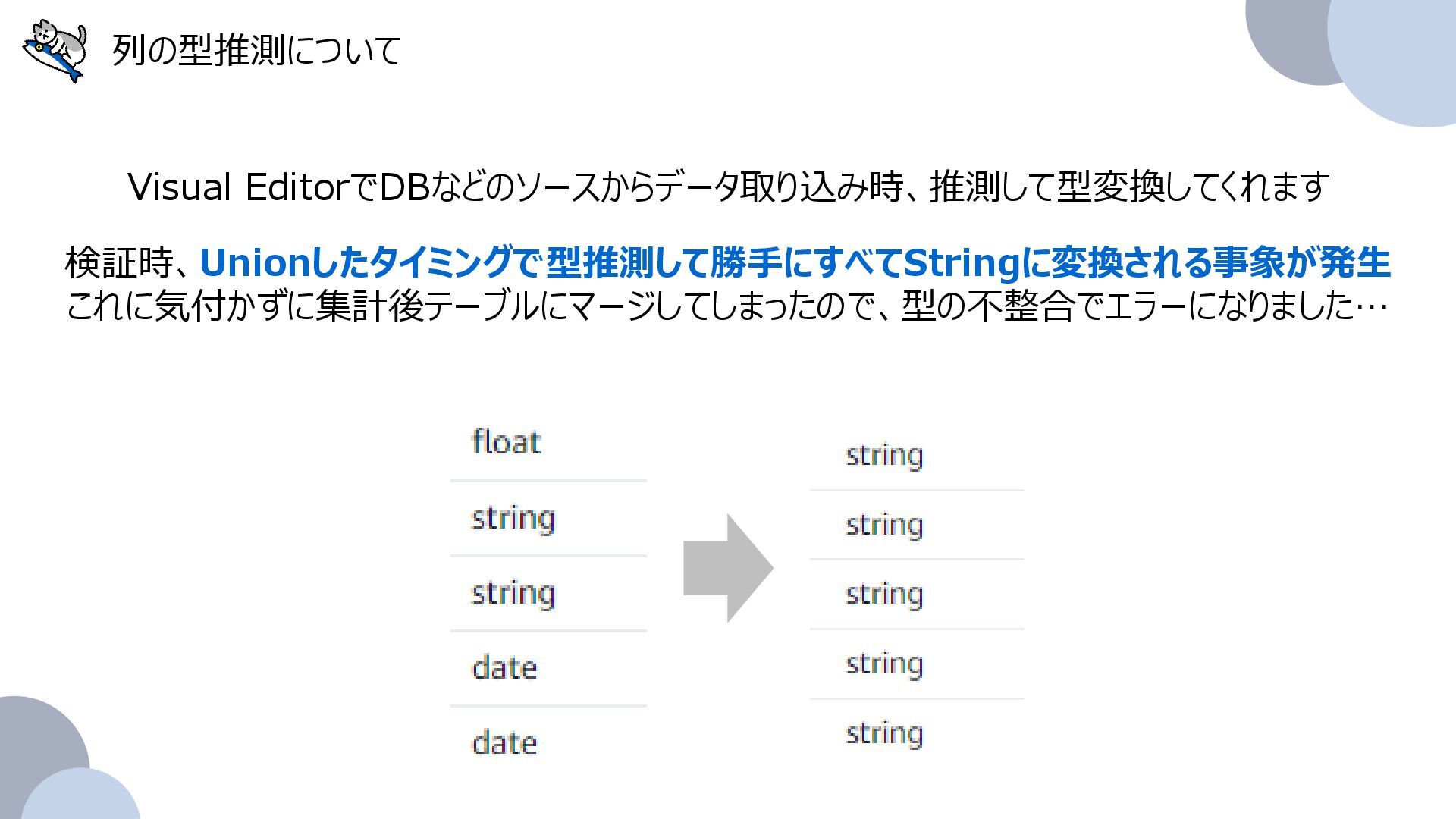
Task: Click the sentence starting with Visual Editor
Action: tap(728, 187)
